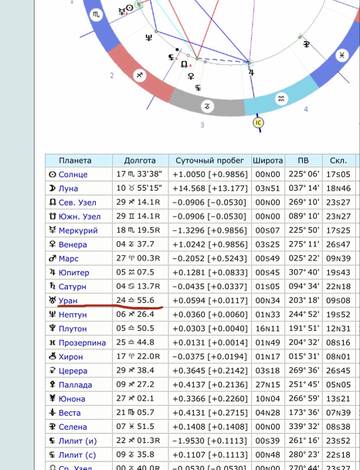This screenshot has width=360, height=470.
Task: Open the Солнце planet link
Action: (73, 174)
